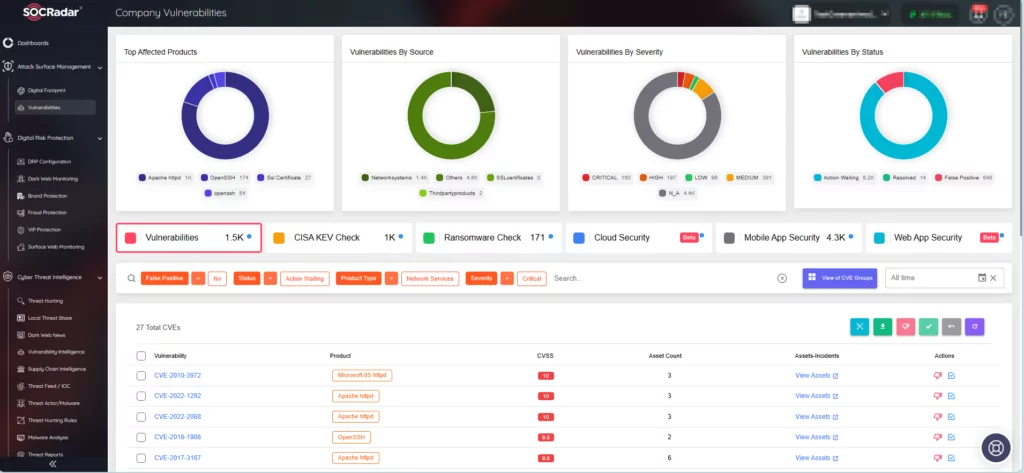This screenshot has width=1024, height=473.
Task: Click the Surface Web Monitoring icon
Action: tap(22, 247)
